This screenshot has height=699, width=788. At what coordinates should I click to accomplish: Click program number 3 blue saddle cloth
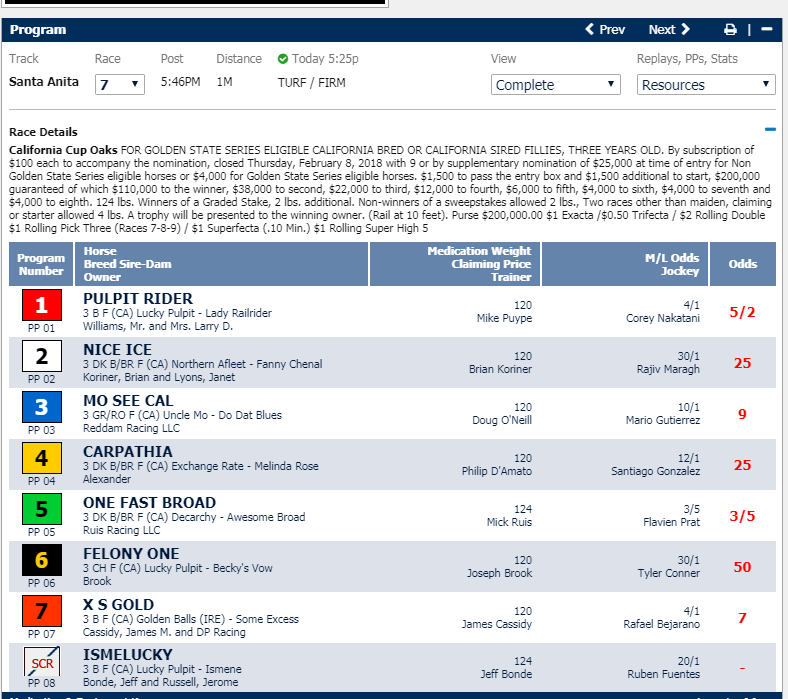pos(41,406)
